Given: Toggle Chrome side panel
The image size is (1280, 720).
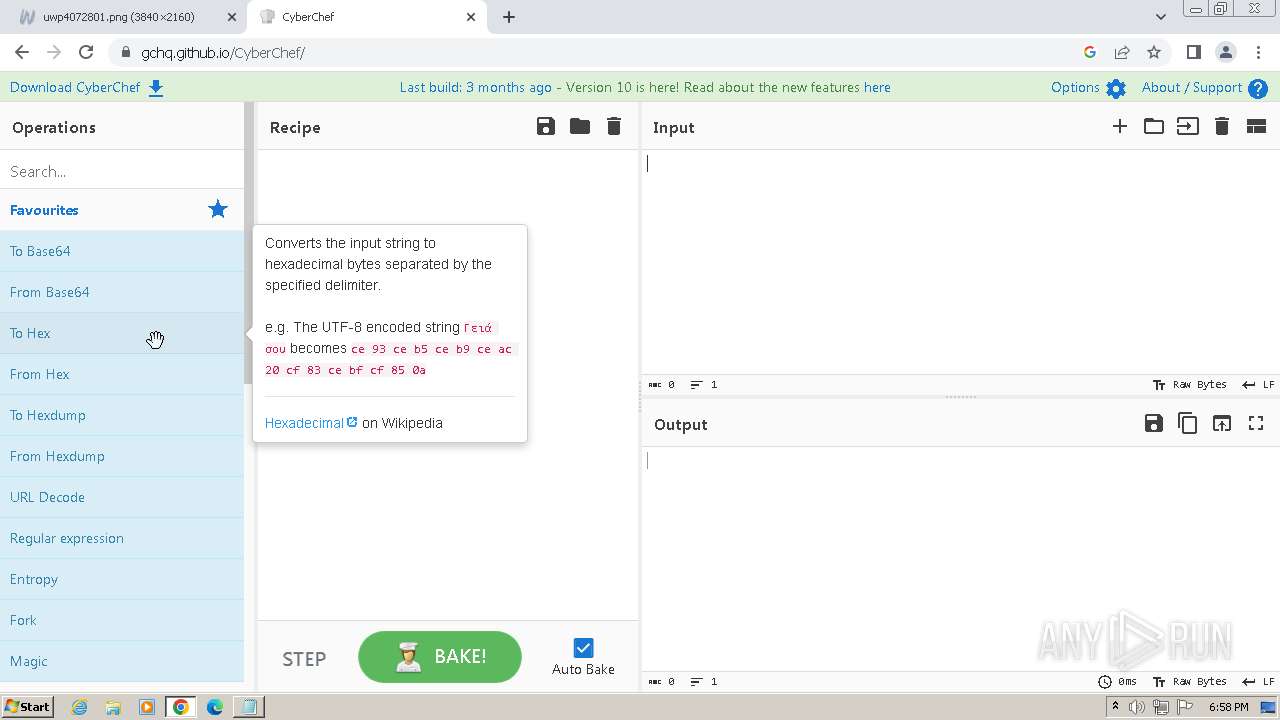Looking at the screenshot, I should pos(1193,52).
